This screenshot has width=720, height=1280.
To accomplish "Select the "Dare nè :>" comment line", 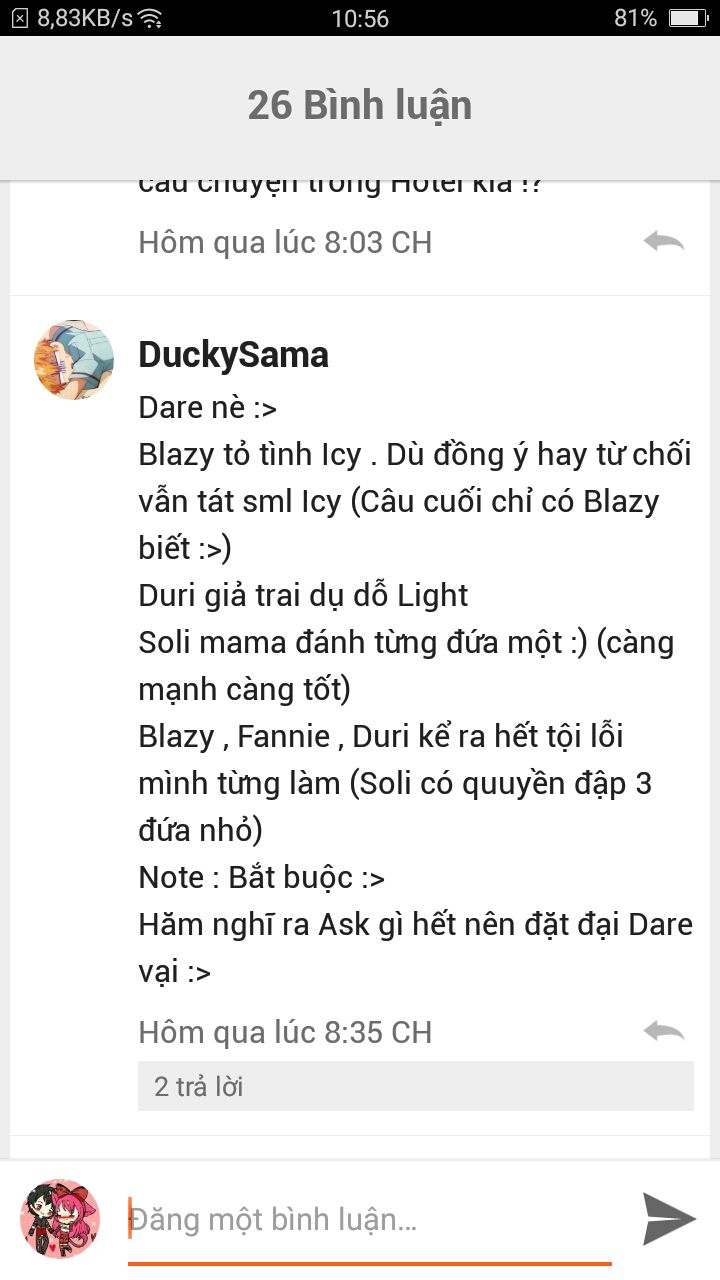I will click(x=208, y=407).
